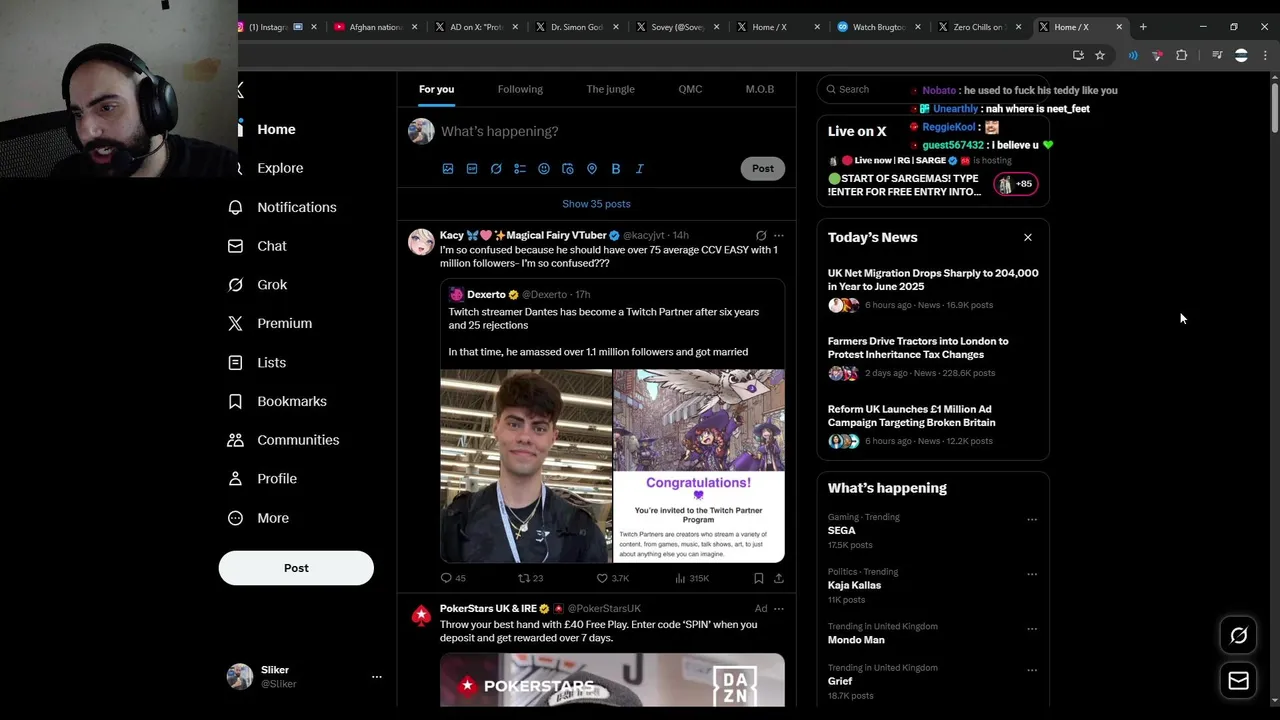Open Premium X icon in sidebar
The image size is (1280, 720).
235,323
